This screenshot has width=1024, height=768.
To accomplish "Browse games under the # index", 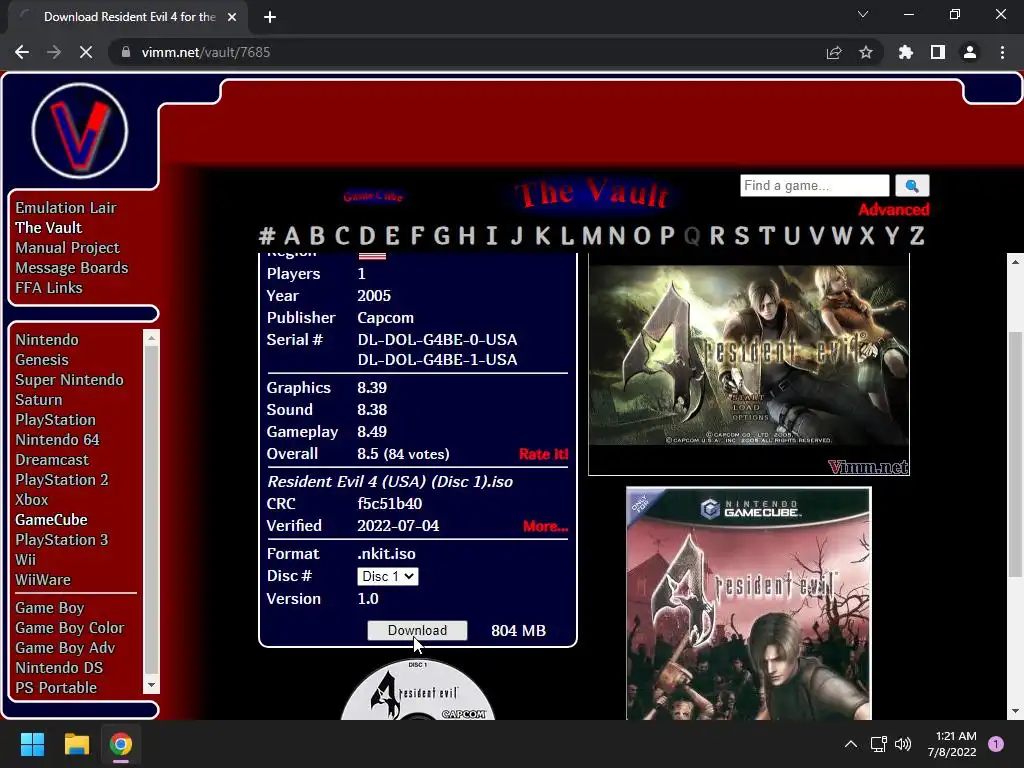I will click(266, 235).
